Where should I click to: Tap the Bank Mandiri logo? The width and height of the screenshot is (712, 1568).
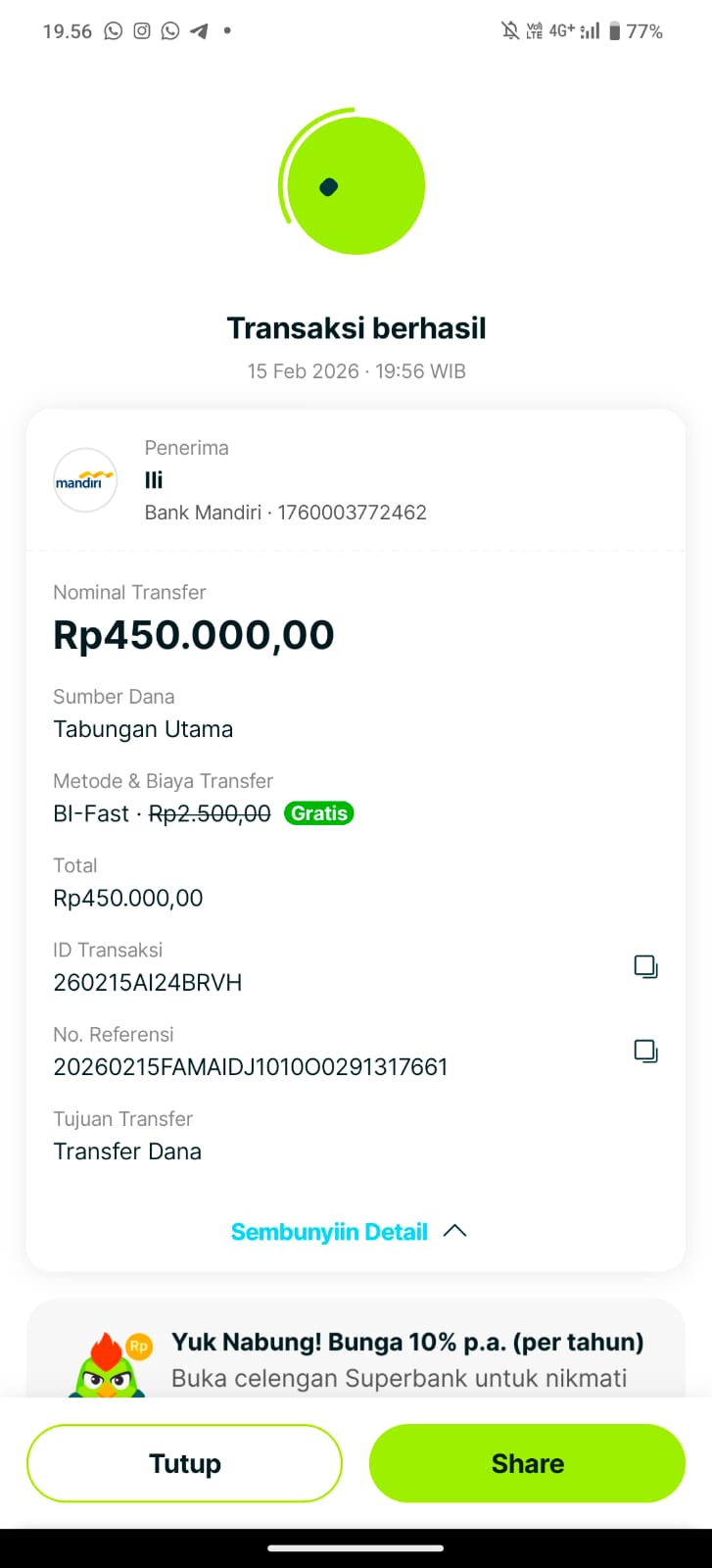click(x=85, y=480)
